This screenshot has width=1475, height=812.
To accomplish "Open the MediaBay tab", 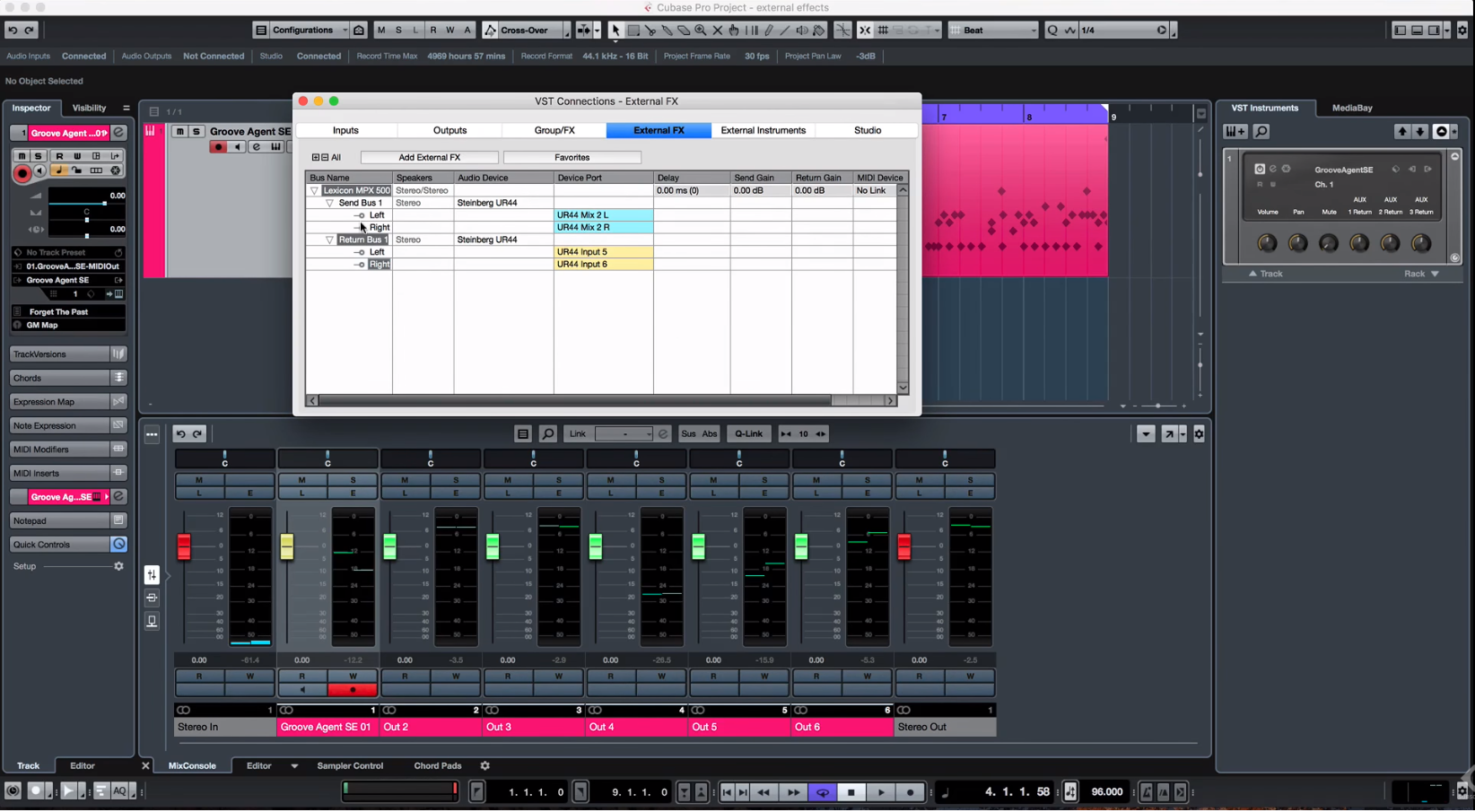I will click(x=1352, y=109).
